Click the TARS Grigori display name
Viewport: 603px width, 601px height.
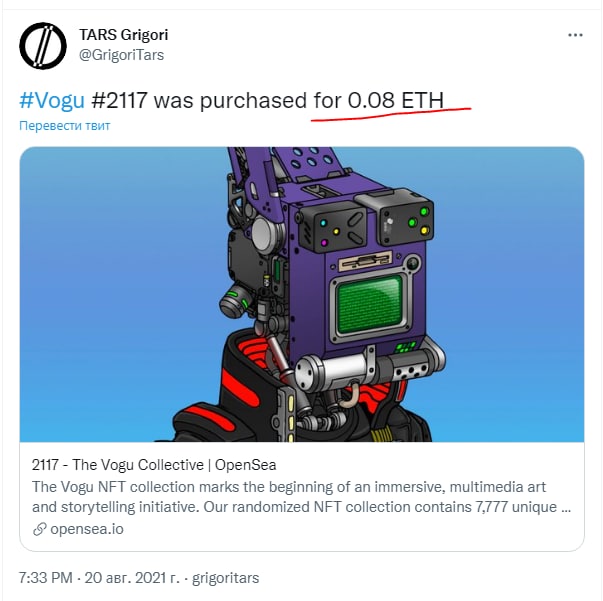(123, 35)
